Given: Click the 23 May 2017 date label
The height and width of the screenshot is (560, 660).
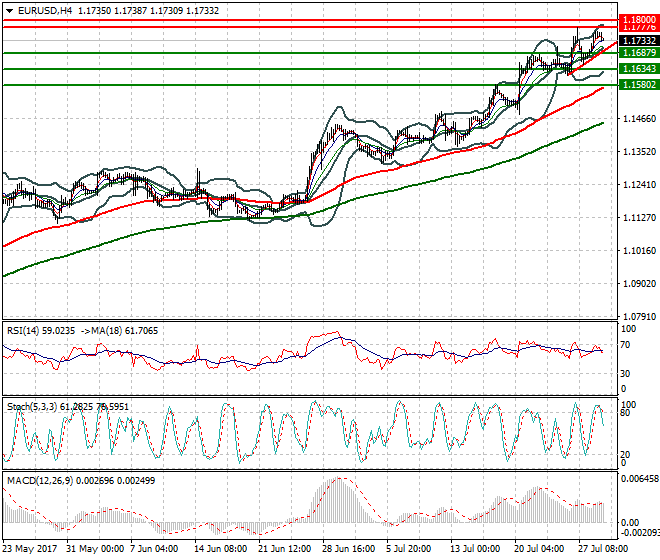Looking at the screenshot, I should pos(30,549).
